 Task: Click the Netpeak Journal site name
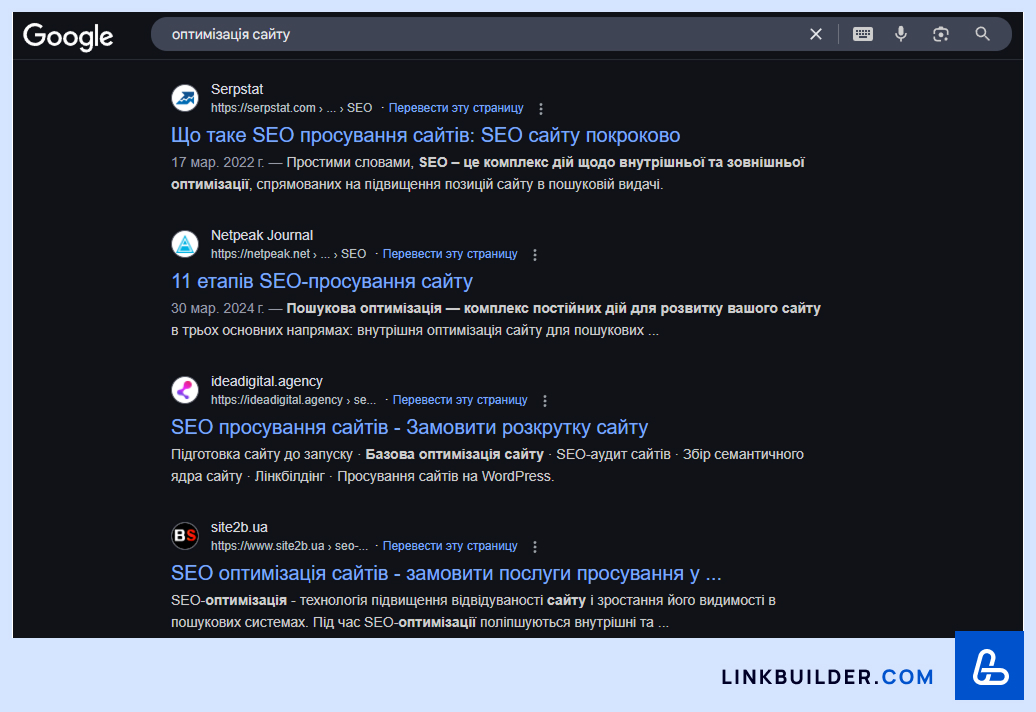click(x=262, y=235)
